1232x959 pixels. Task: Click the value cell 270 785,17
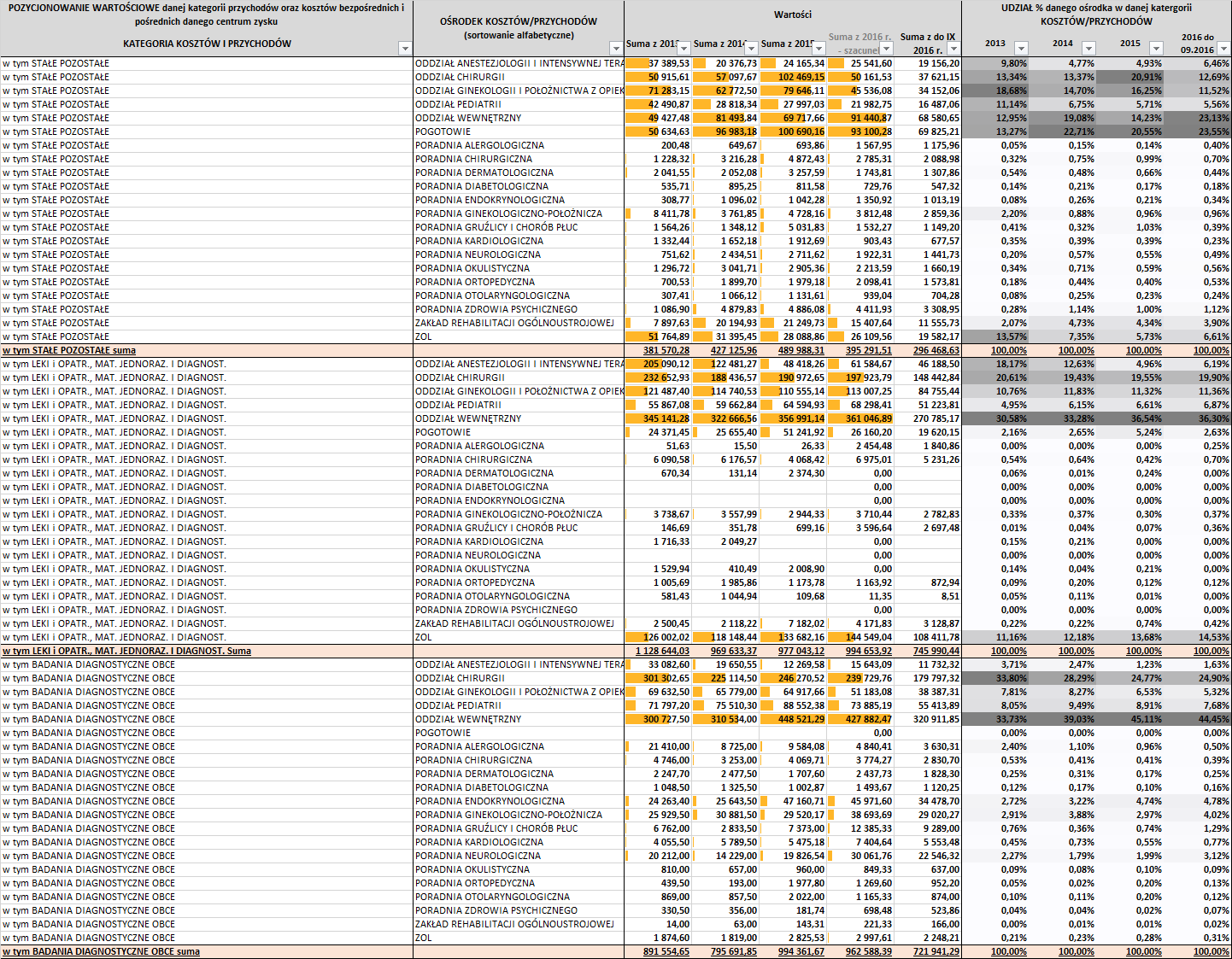928,418
